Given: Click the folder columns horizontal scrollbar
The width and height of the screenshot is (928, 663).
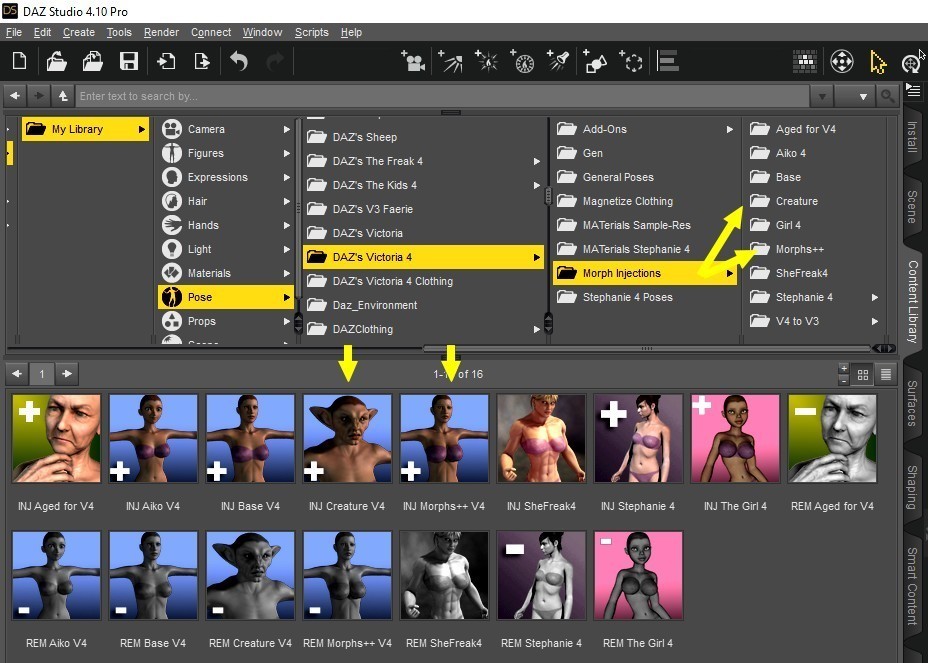Looking at the screenshot, I should point(647,349).
